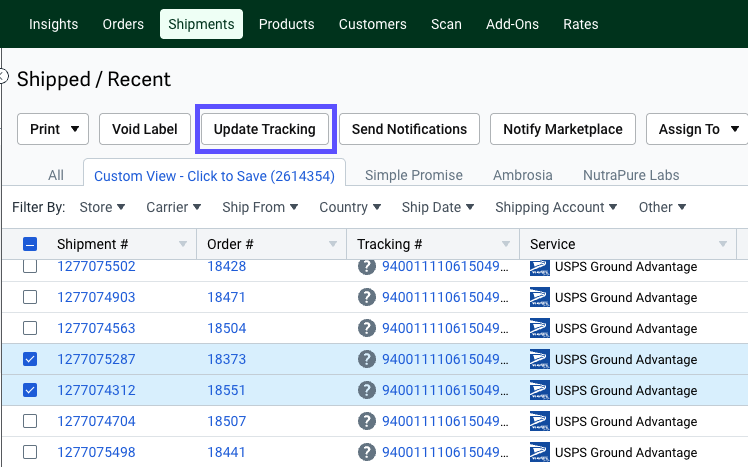The image size is (748, 467).
Task: Open the Print dropdown button
Action: [53, 129]
